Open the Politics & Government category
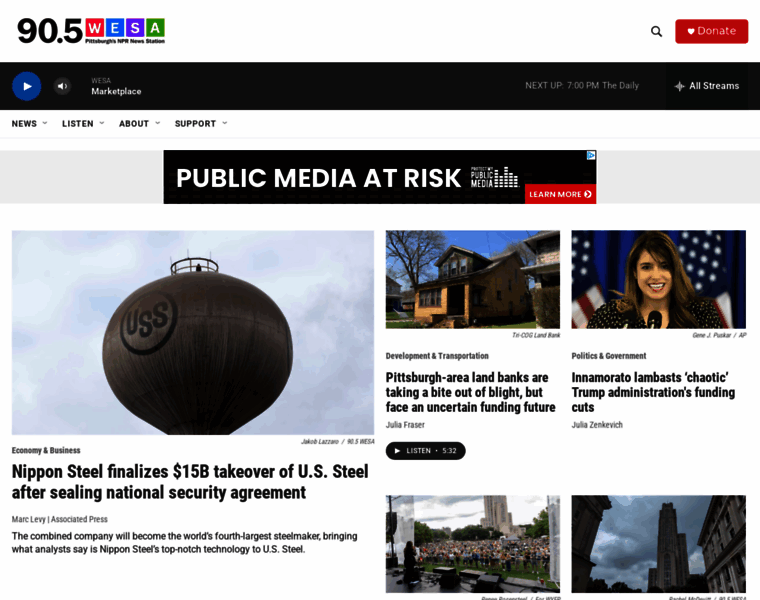Screen dimensions: 760x600 pos(609,356)
